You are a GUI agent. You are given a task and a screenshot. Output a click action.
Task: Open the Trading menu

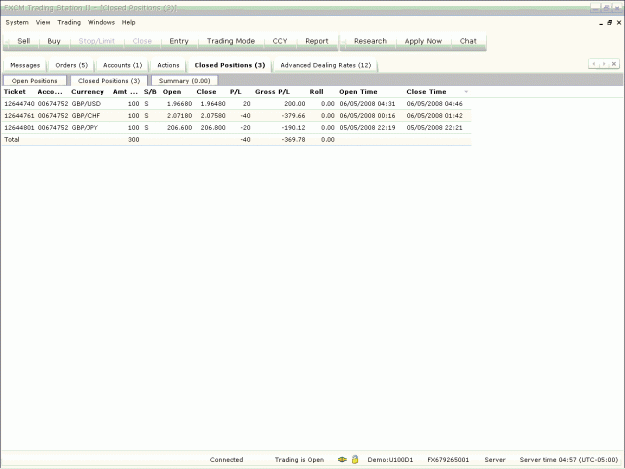[x=69, y=22]
